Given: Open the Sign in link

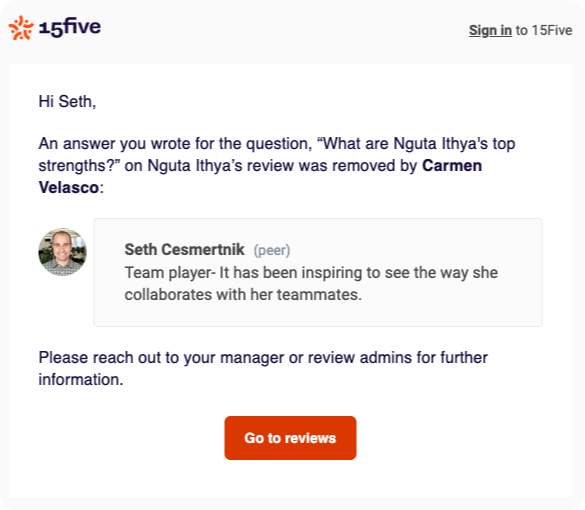Looking at the screenshot, I should [x=490, y=30].
